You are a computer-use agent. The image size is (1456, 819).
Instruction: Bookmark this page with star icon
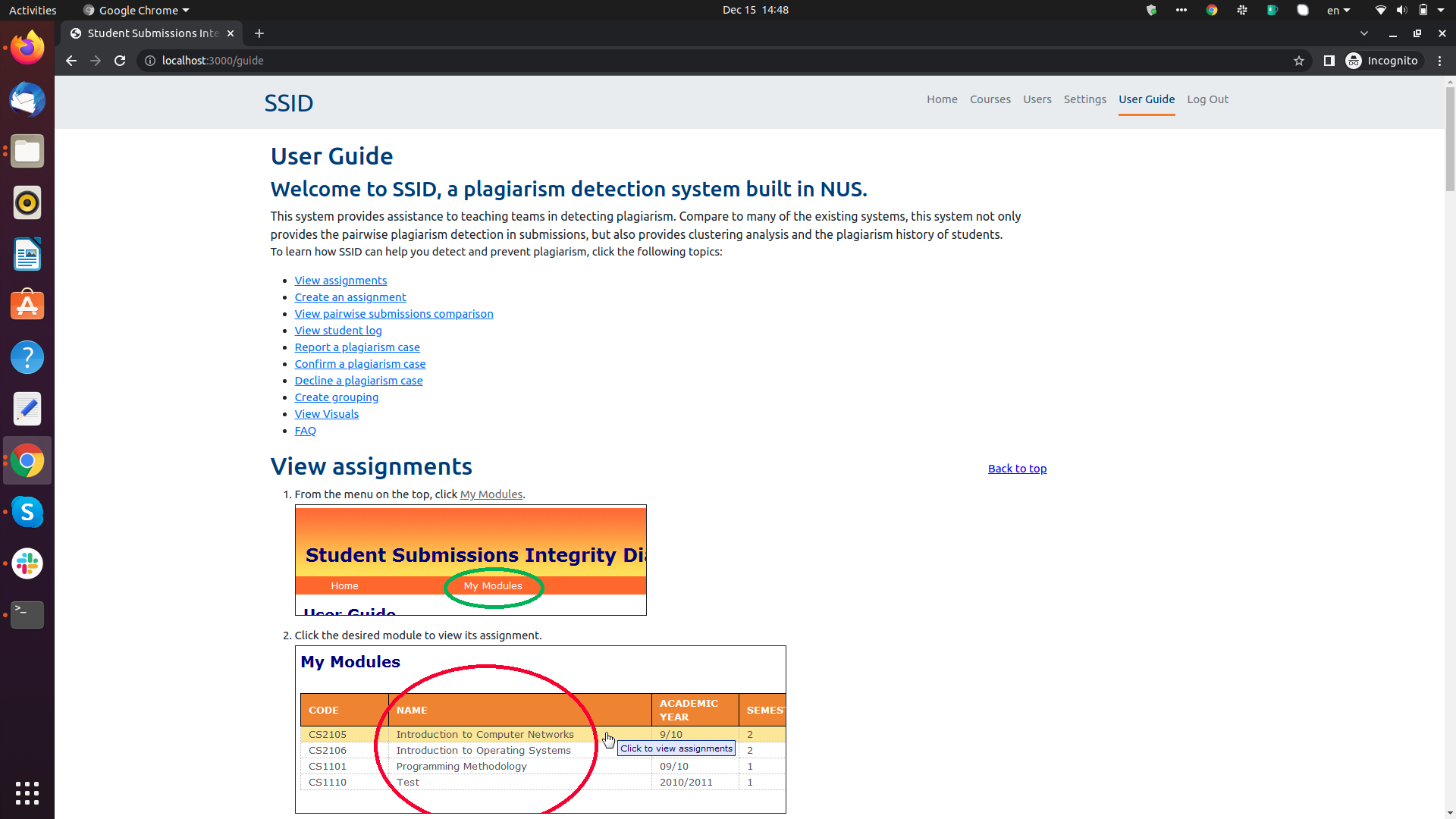(x=1299, y=61)
